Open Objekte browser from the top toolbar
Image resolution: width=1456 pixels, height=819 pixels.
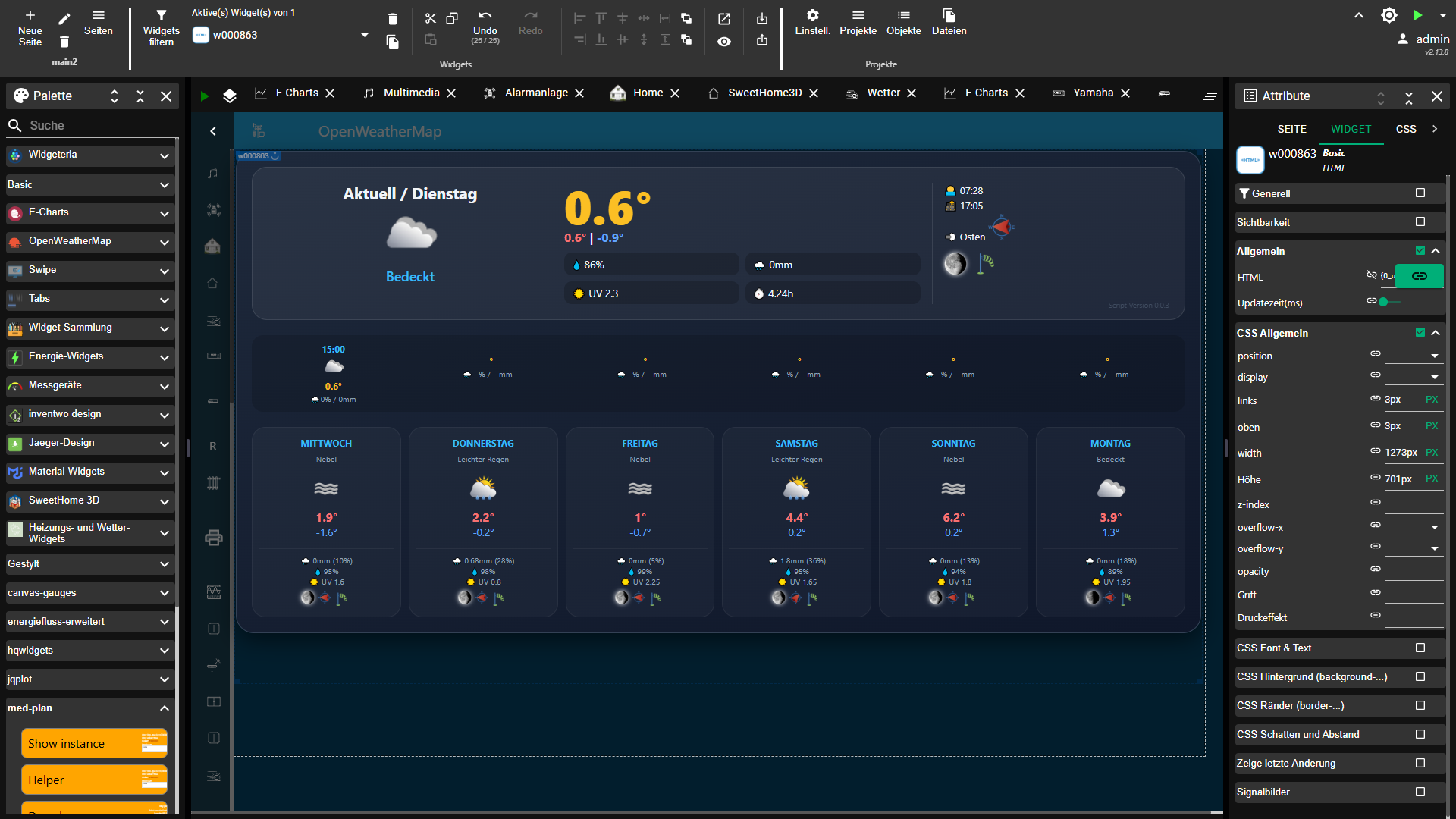[903, 18]
